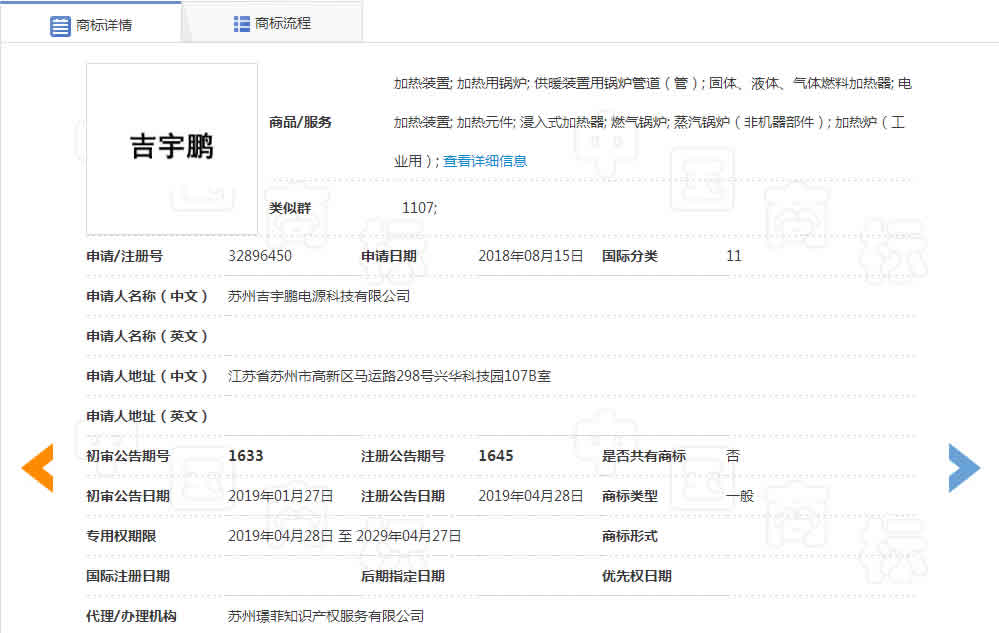The height and width of the screenshot is (633, 999).
Task: Switch to the 商标流程 tab
Action: 282,23
